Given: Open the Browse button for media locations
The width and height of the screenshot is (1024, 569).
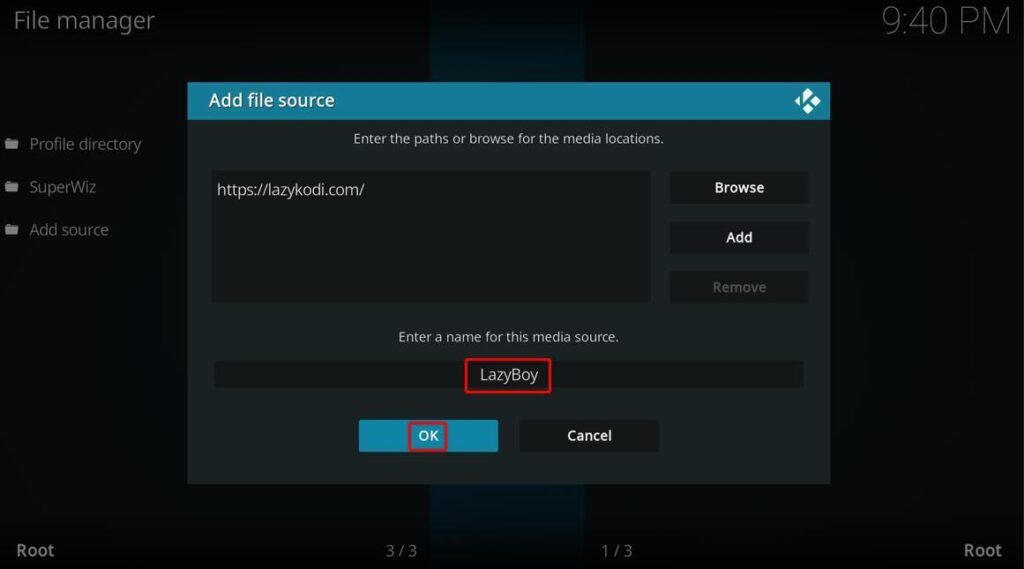Looking at the screenshot, I should coord(739,187).
